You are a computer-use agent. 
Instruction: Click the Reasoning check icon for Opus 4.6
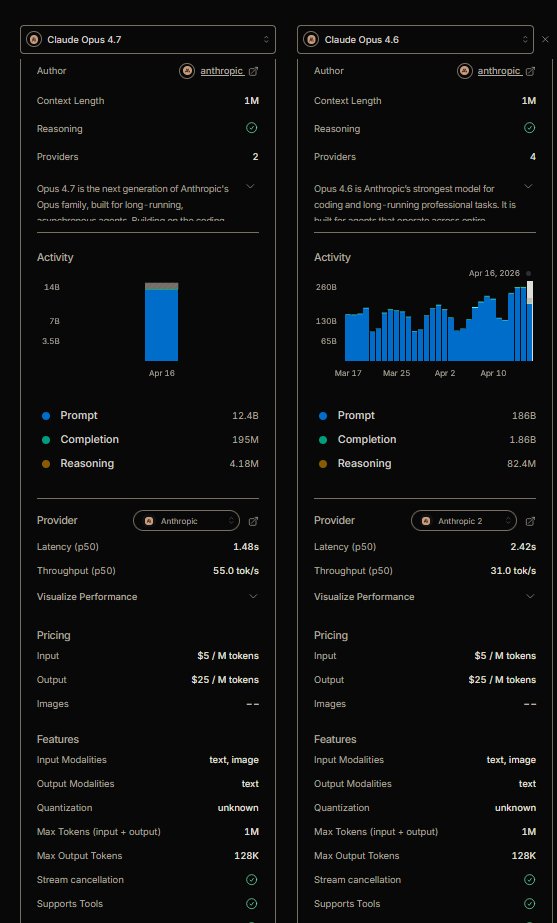529,128
